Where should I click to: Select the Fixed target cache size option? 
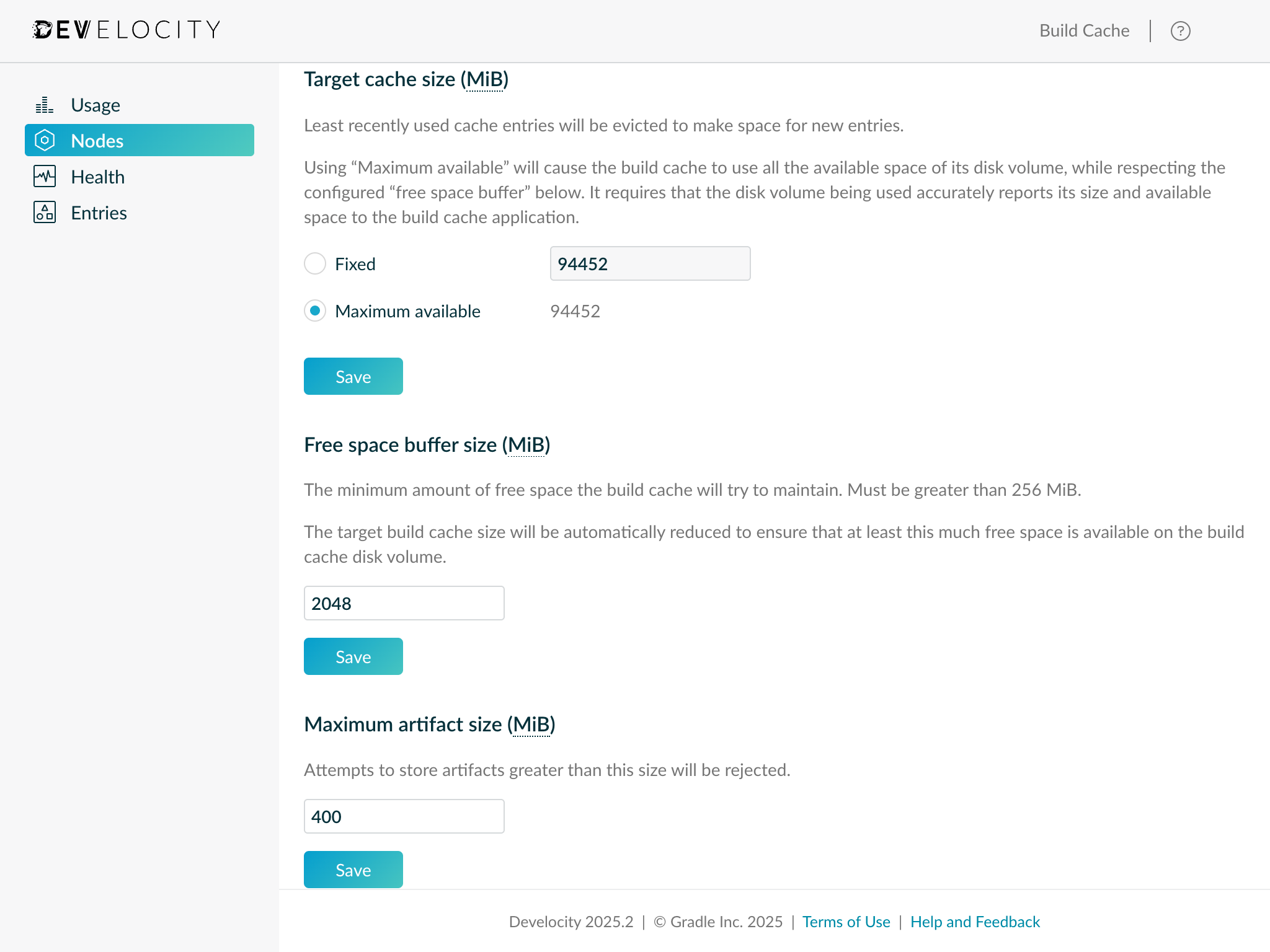[314, 263]
